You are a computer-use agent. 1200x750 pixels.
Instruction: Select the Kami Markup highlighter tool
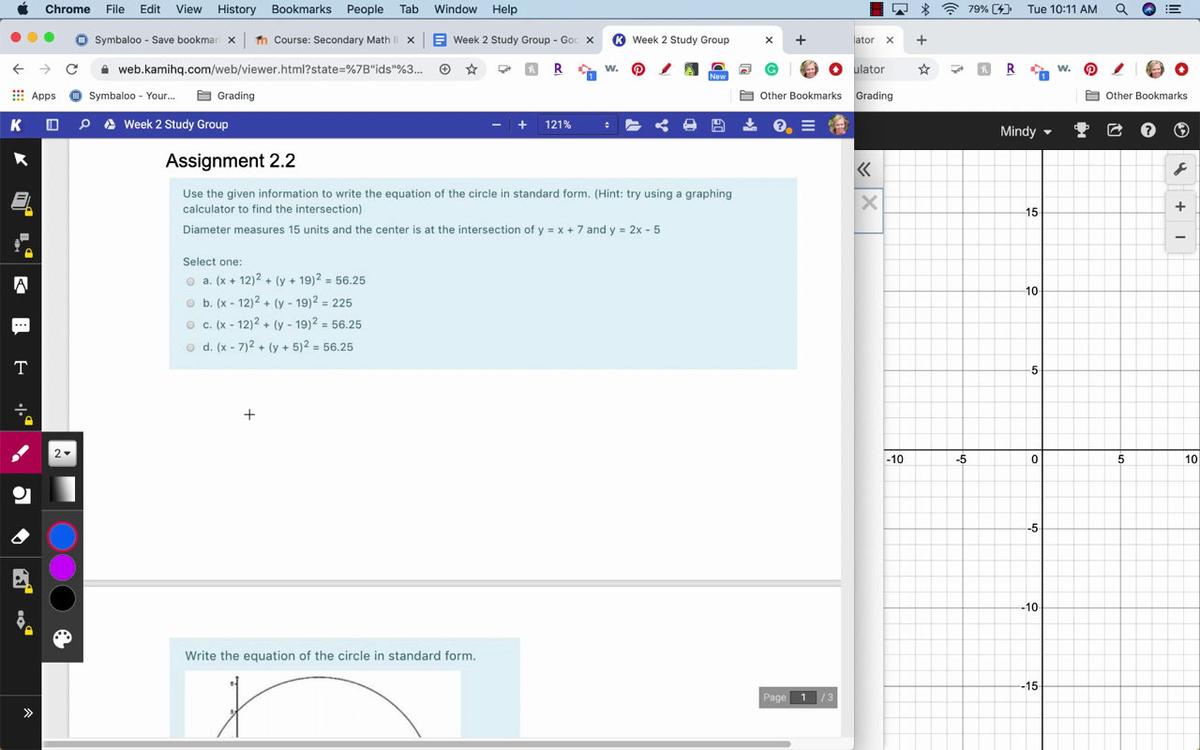[x=20, y=284]
